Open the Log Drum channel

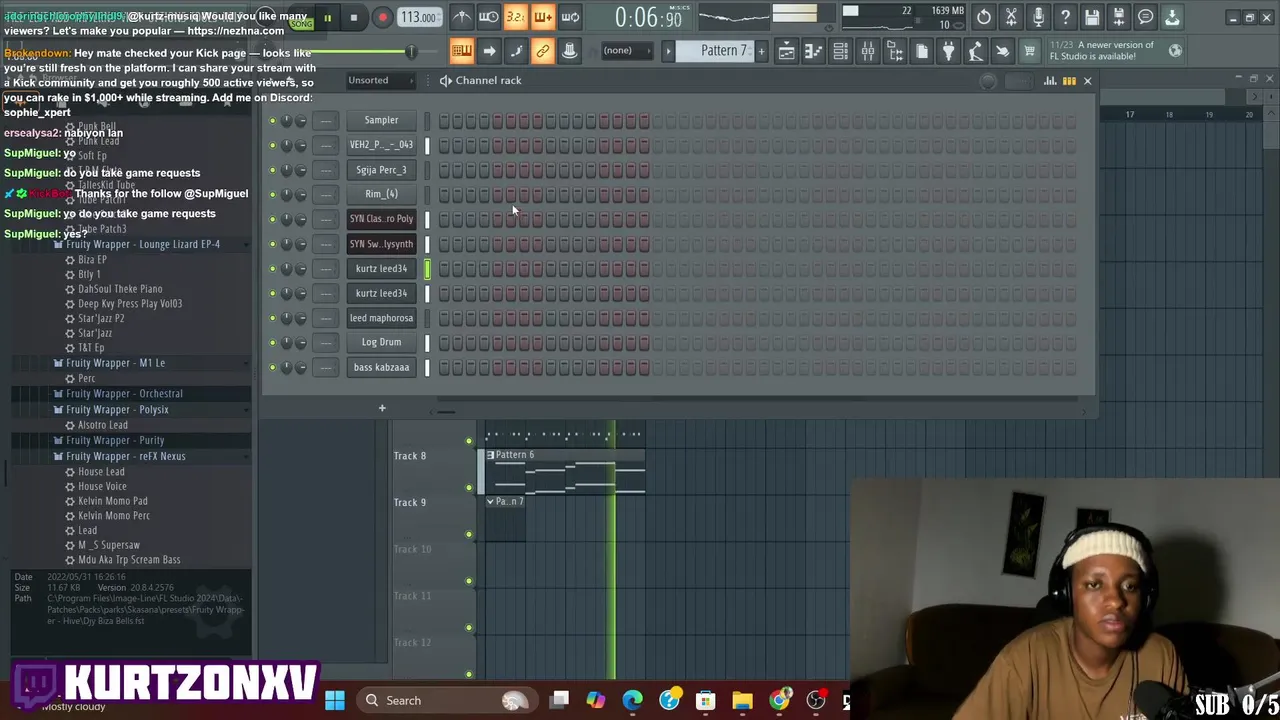coord(381,342)
